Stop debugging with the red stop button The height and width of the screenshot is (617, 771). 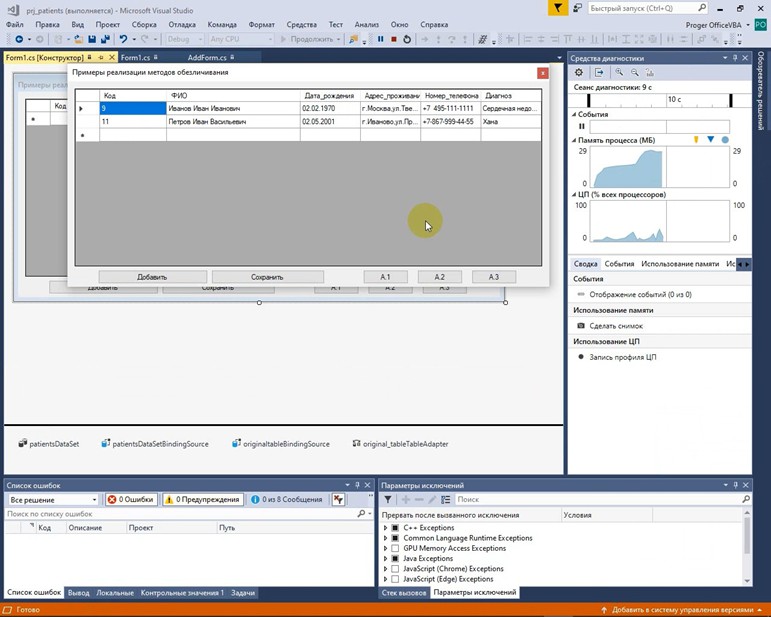pyautogui.click(x=393, y=40)
